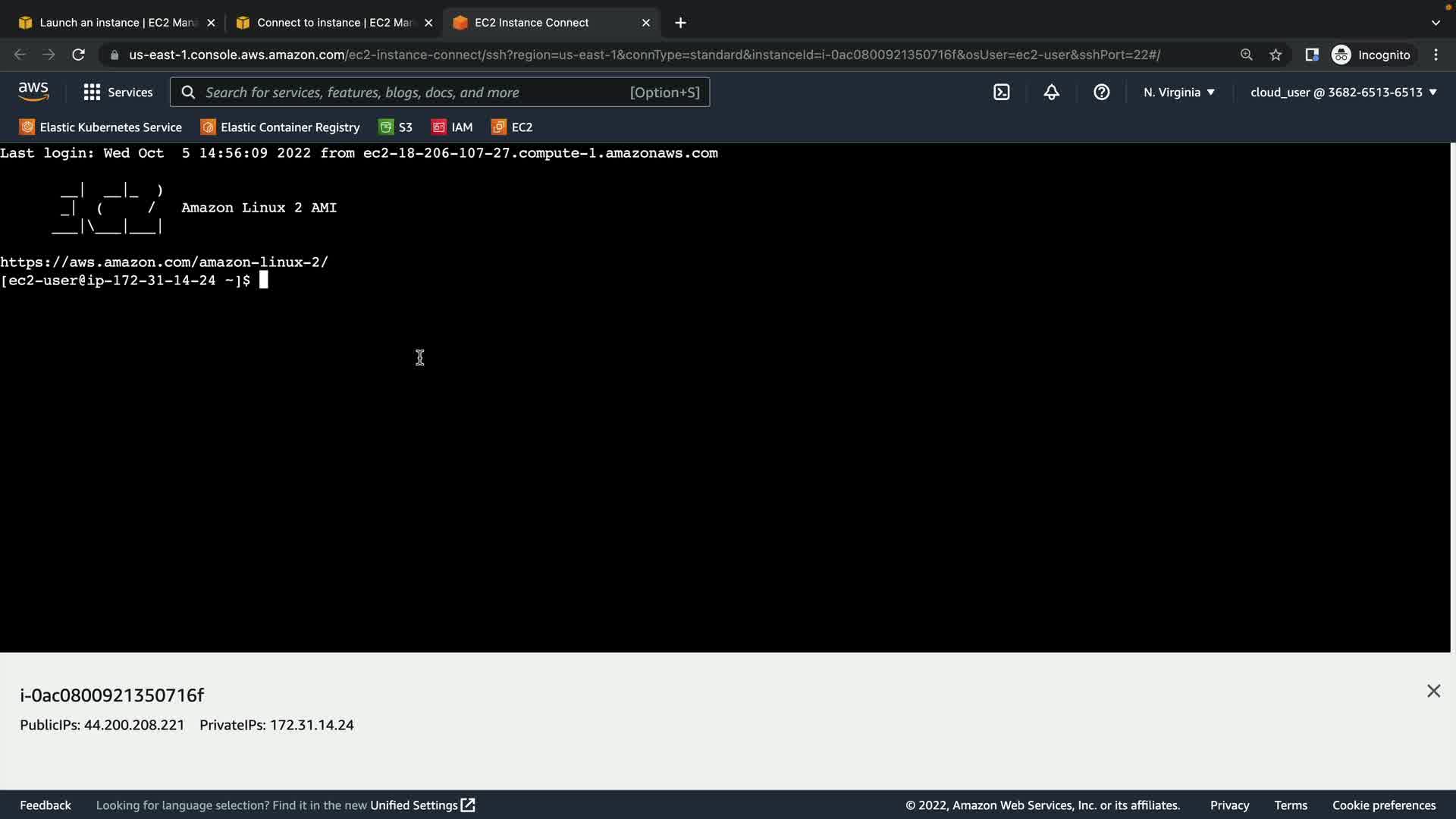
Task: Open the S3 favorites shortcut
Action: click(396, 127)
